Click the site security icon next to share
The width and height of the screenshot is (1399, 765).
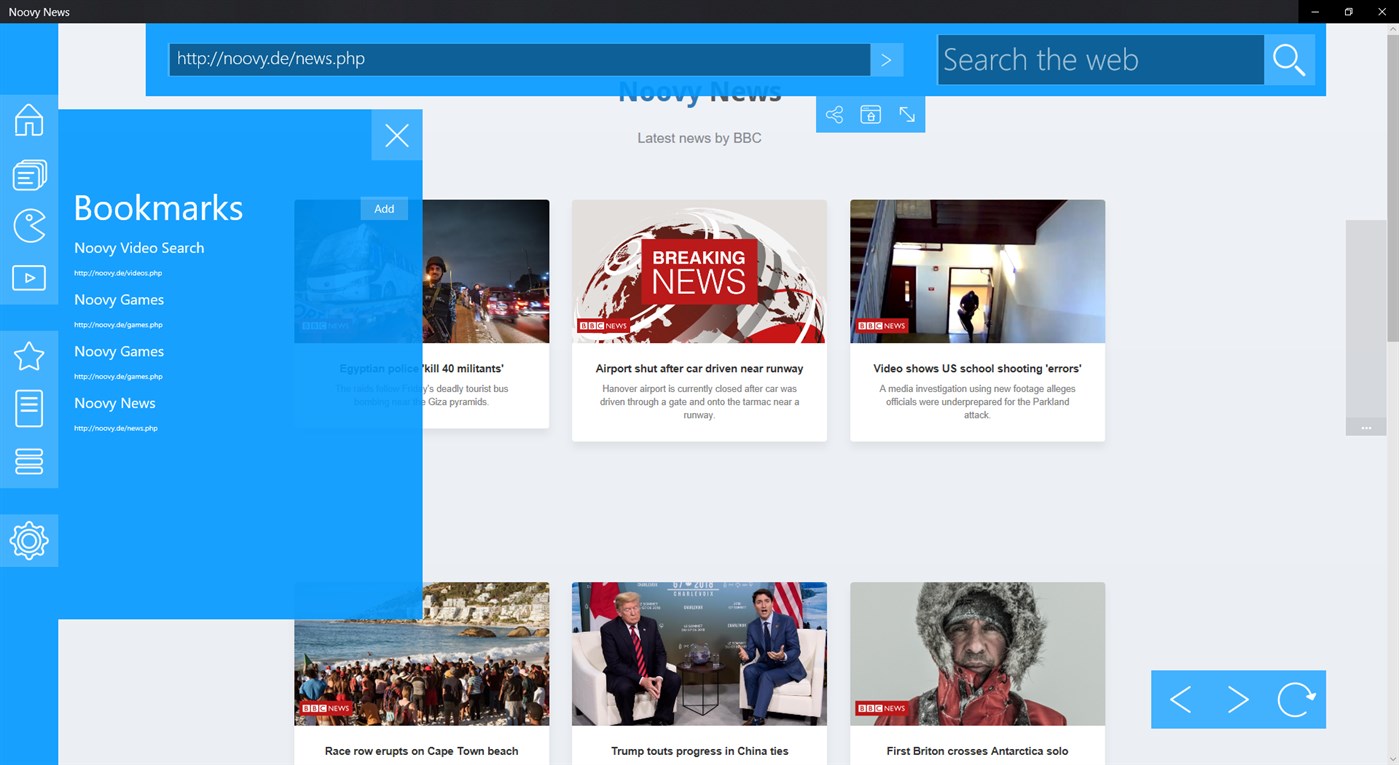(x=870, y=114)
